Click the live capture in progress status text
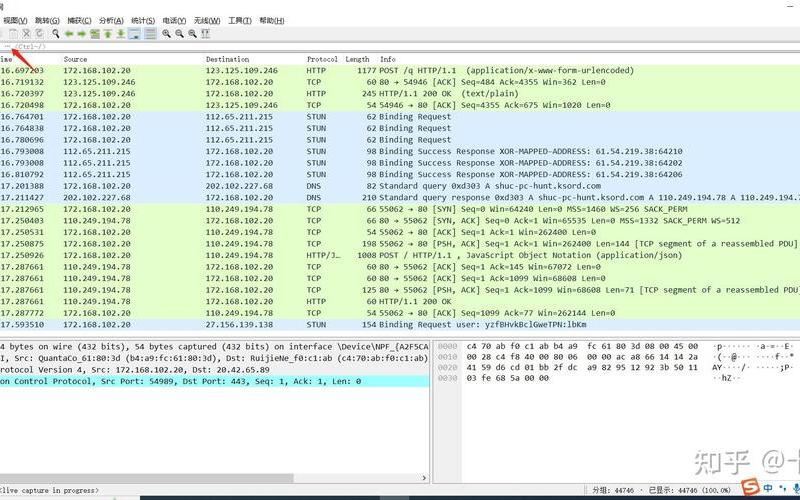Viewport: 800px width, 500px height. 49,490
